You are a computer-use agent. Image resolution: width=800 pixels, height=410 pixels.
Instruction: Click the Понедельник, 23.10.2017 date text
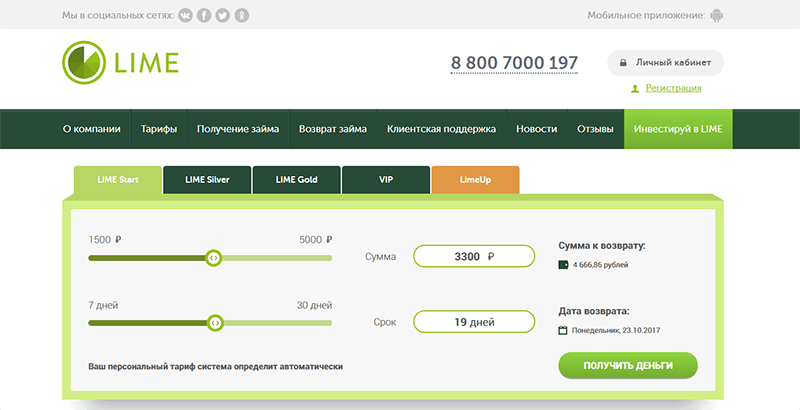616,330
